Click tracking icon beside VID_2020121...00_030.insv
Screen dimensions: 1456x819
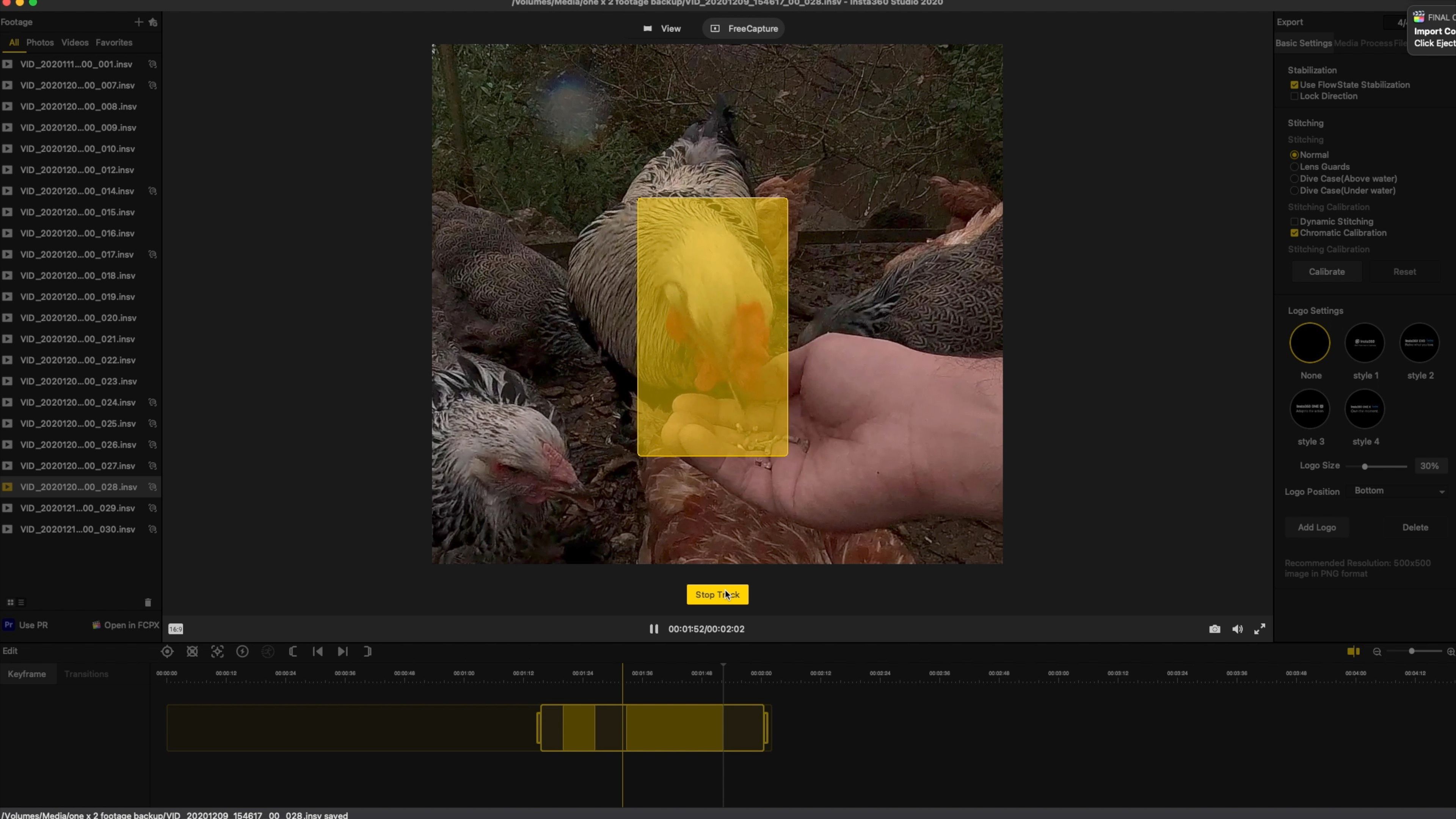pos(152,529)
